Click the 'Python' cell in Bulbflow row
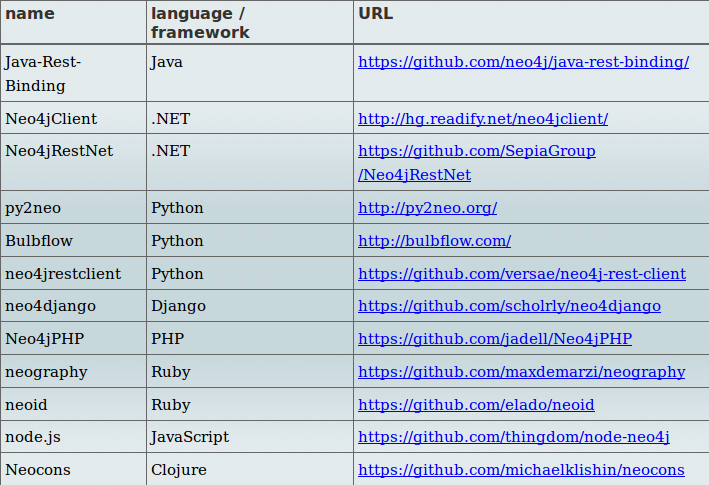This screenshot has width=709, height=485. point(250,240)
